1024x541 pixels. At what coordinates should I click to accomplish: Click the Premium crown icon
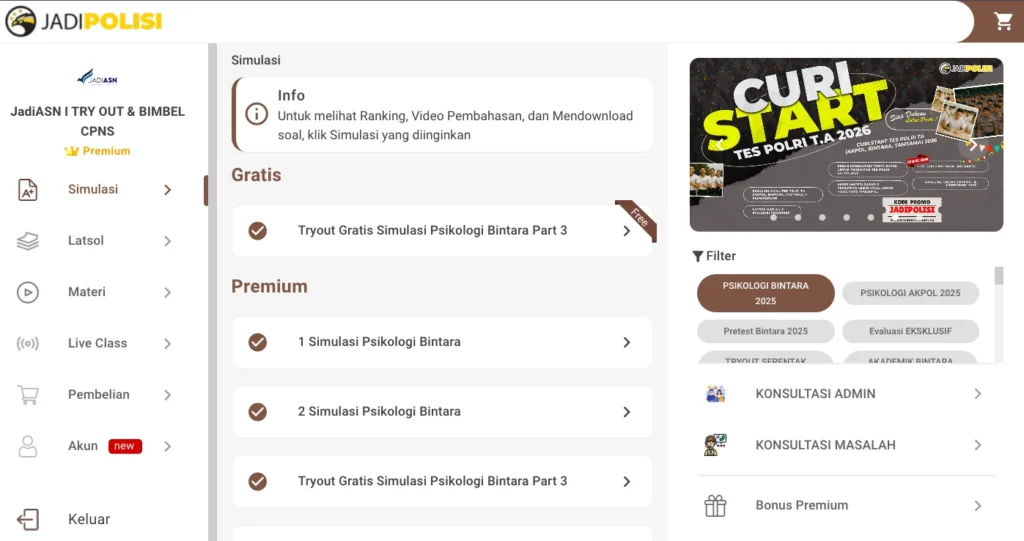click(71, 151)
